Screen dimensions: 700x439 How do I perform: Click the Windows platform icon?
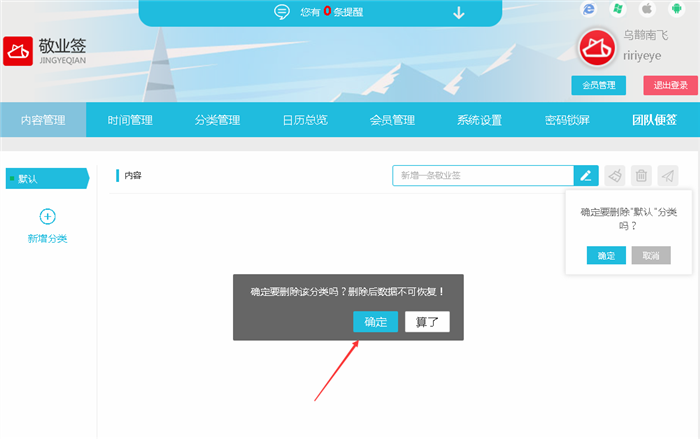[x=617, y=9]
